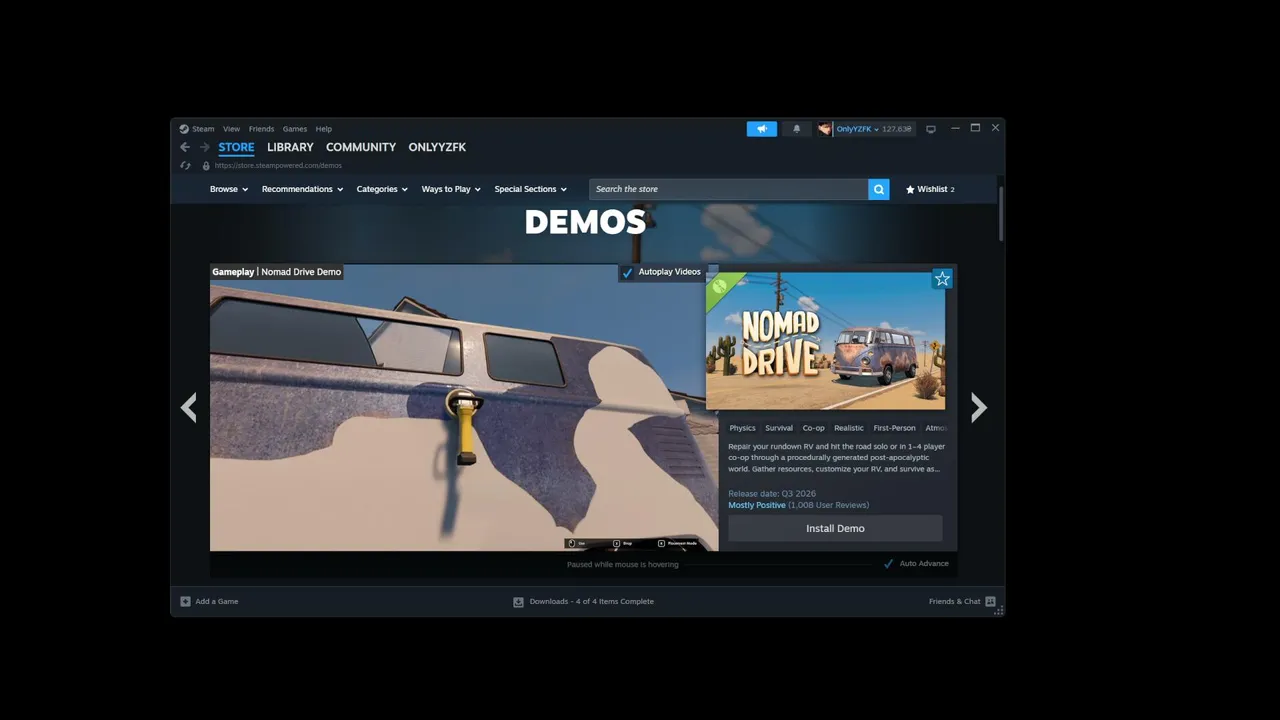Expand the Browse dropdown
The image size is (1280, 720).
[229, 189]
